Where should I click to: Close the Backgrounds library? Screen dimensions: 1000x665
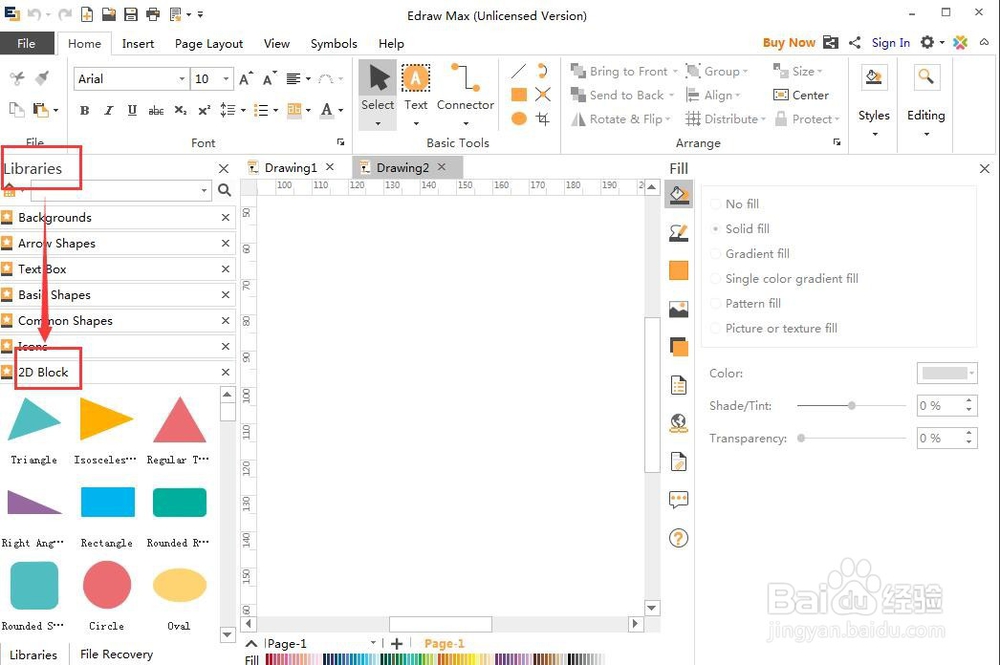[225, 217]
